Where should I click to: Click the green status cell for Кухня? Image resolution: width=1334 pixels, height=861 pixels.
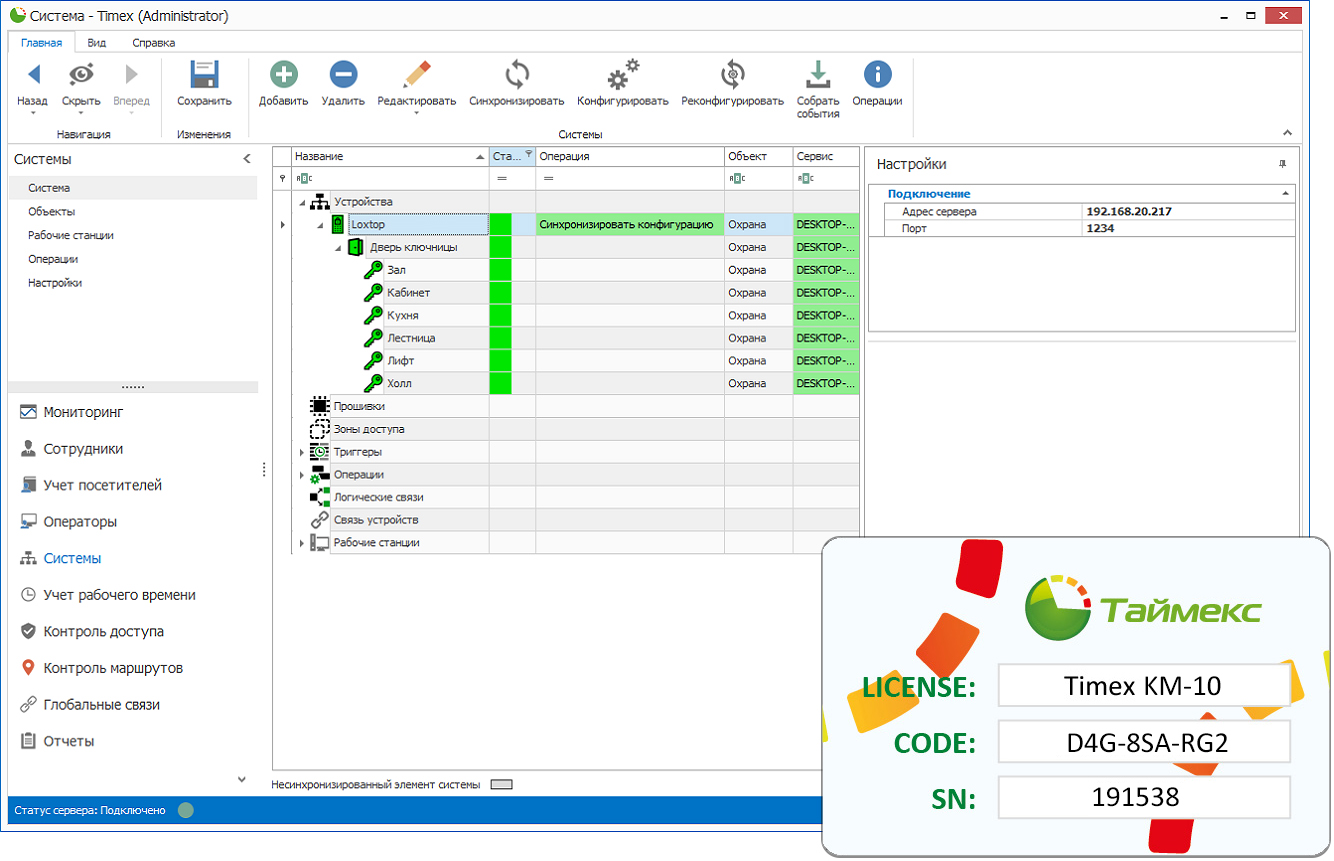tap(500, 315)
